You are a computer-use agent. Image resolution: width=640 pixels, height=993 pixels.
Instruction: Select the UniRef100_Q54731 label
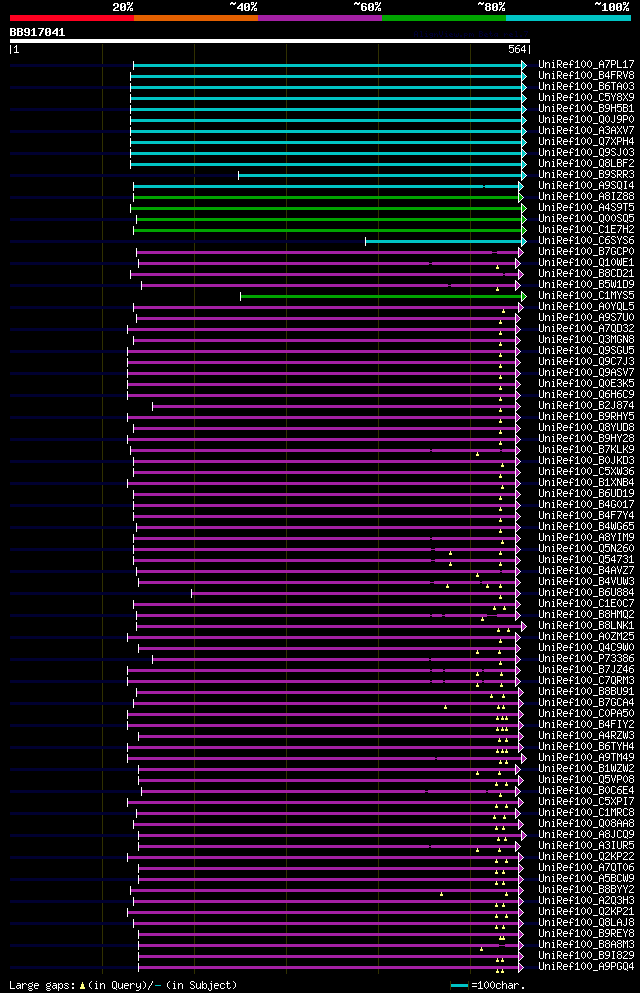coord(586,559)
